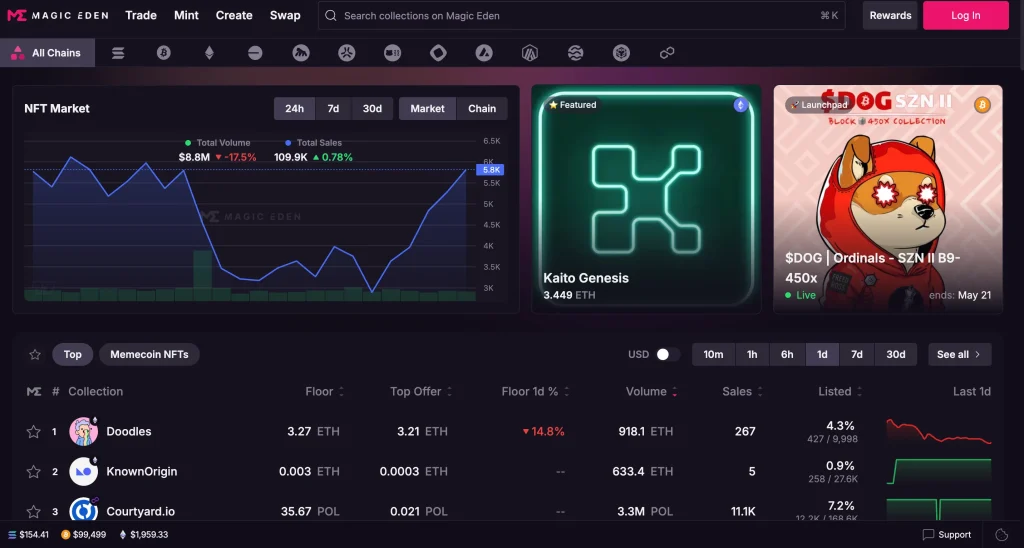Click the Courtyard.io collection avatar

click(x=84, y=511)
